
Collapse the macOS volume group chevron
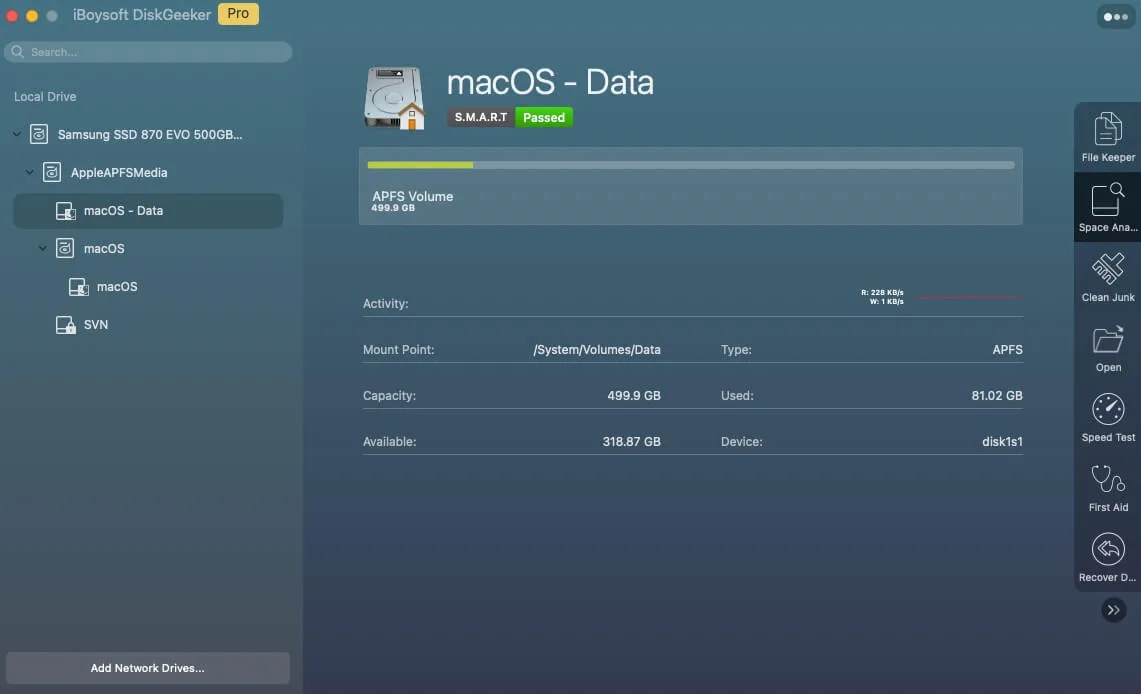(x=43, y=248)
